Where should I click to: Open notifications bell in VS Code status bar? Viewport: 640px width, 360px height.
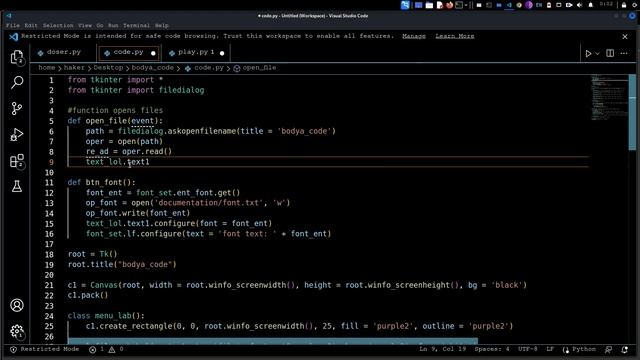[624, 349]
